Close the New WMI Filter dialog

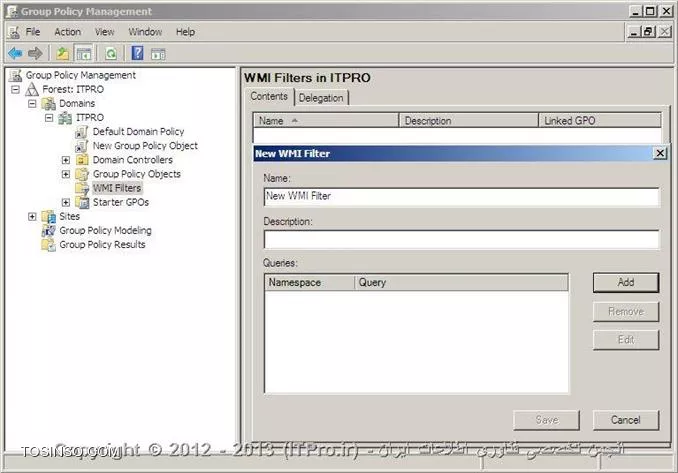[x=660, y=153]
